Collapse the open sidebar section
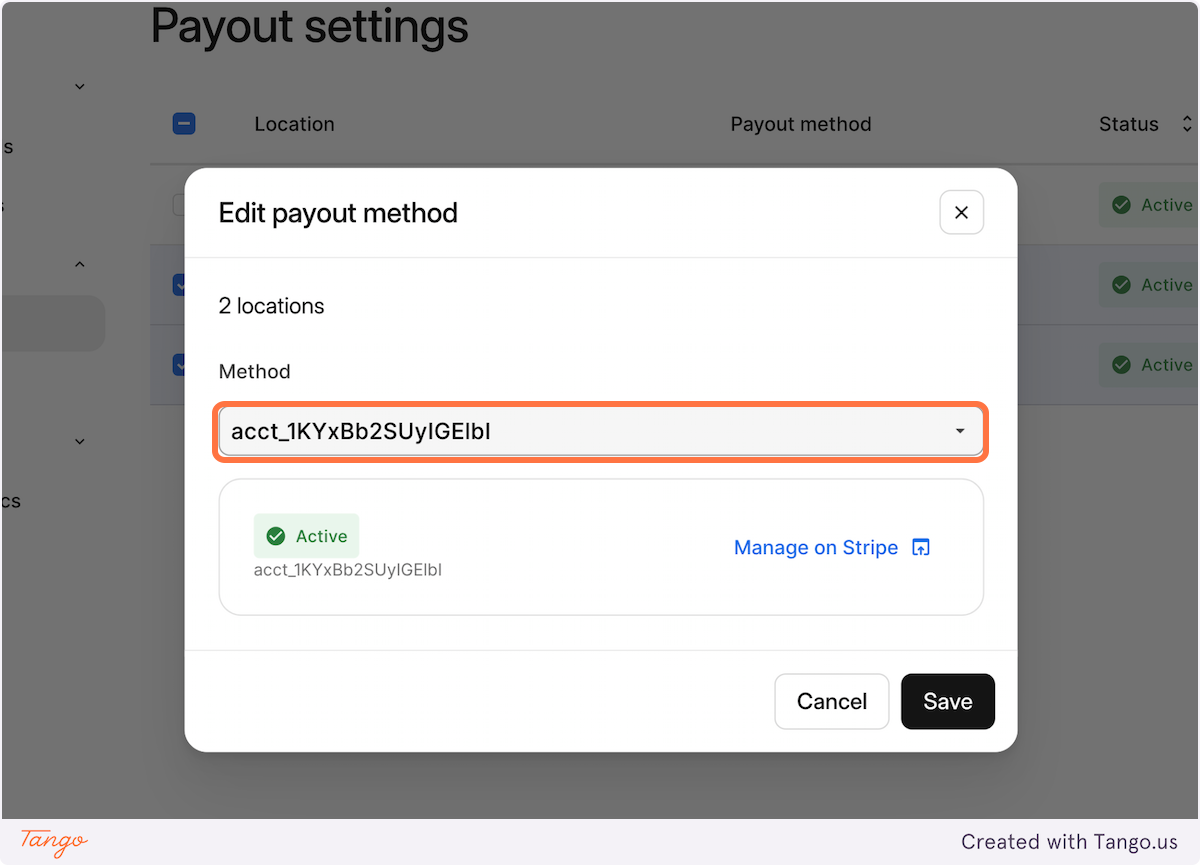 point(79,263)
